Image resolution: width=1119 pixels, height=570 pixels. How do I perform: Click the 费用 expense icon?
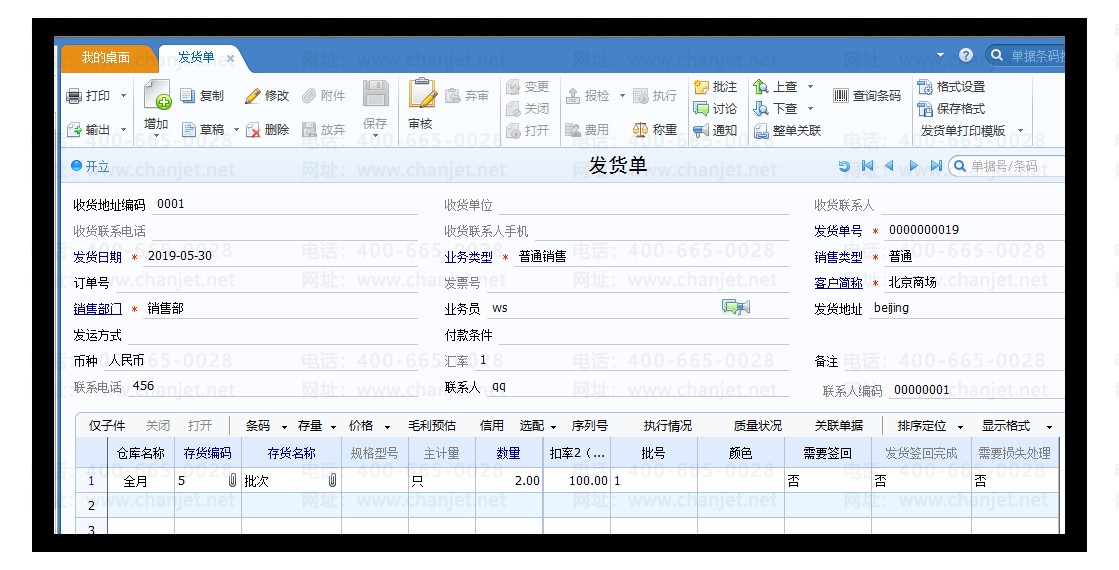573,130
